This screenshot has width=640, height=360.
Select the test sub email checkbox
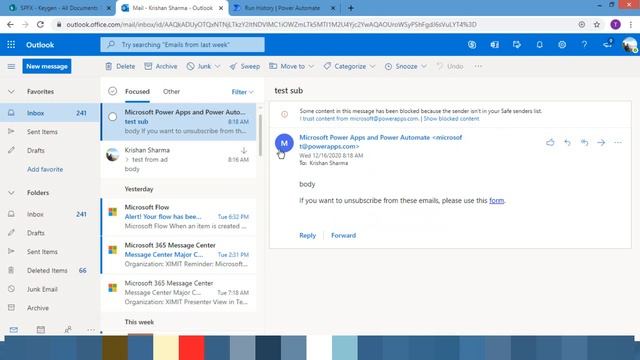[113, 117]
